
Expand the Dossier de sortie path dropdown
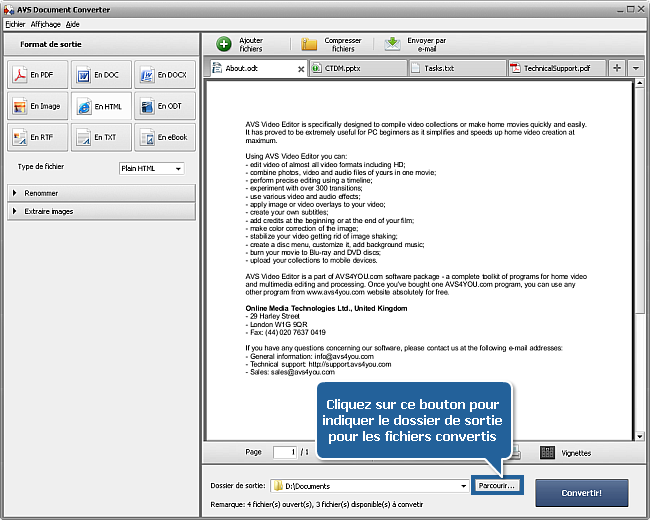point(463,486)
